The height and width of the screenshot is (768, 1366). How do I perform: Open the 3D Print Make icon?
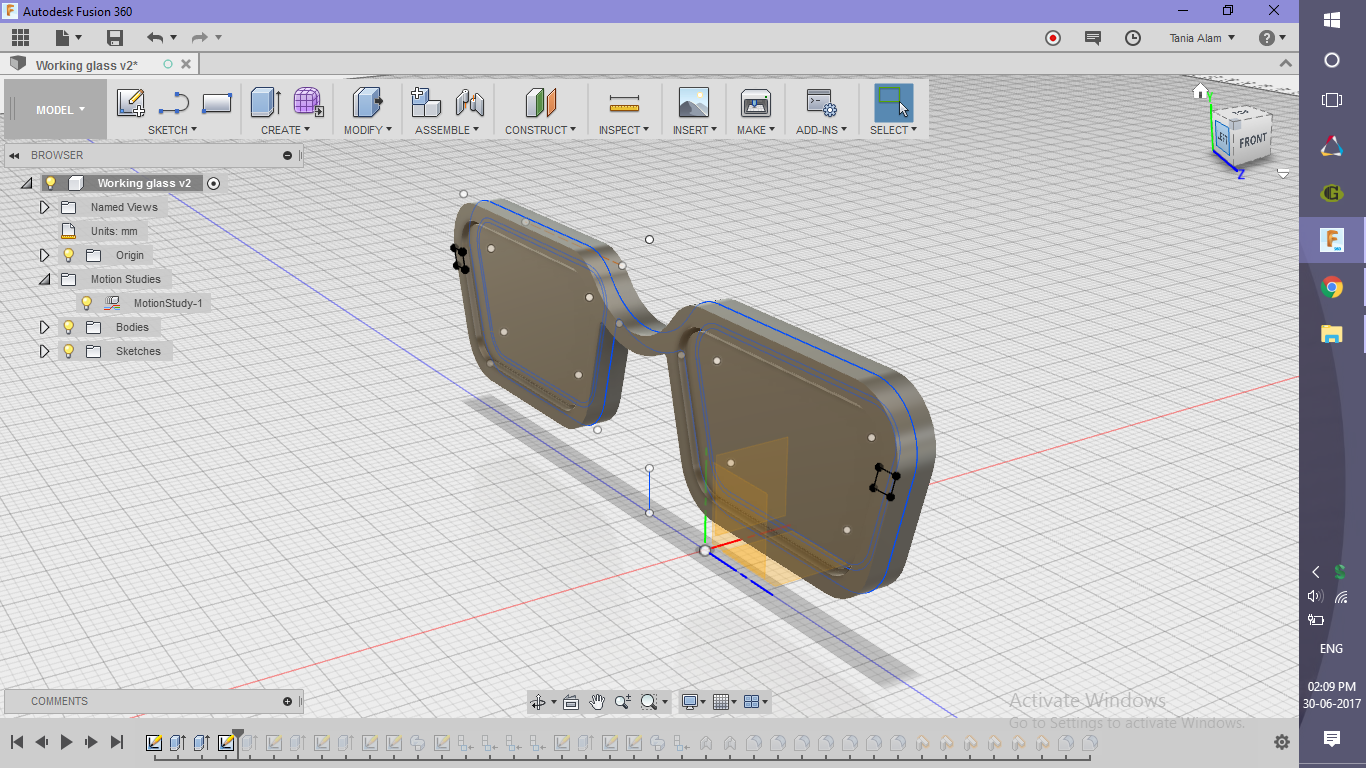click(755, 102)
